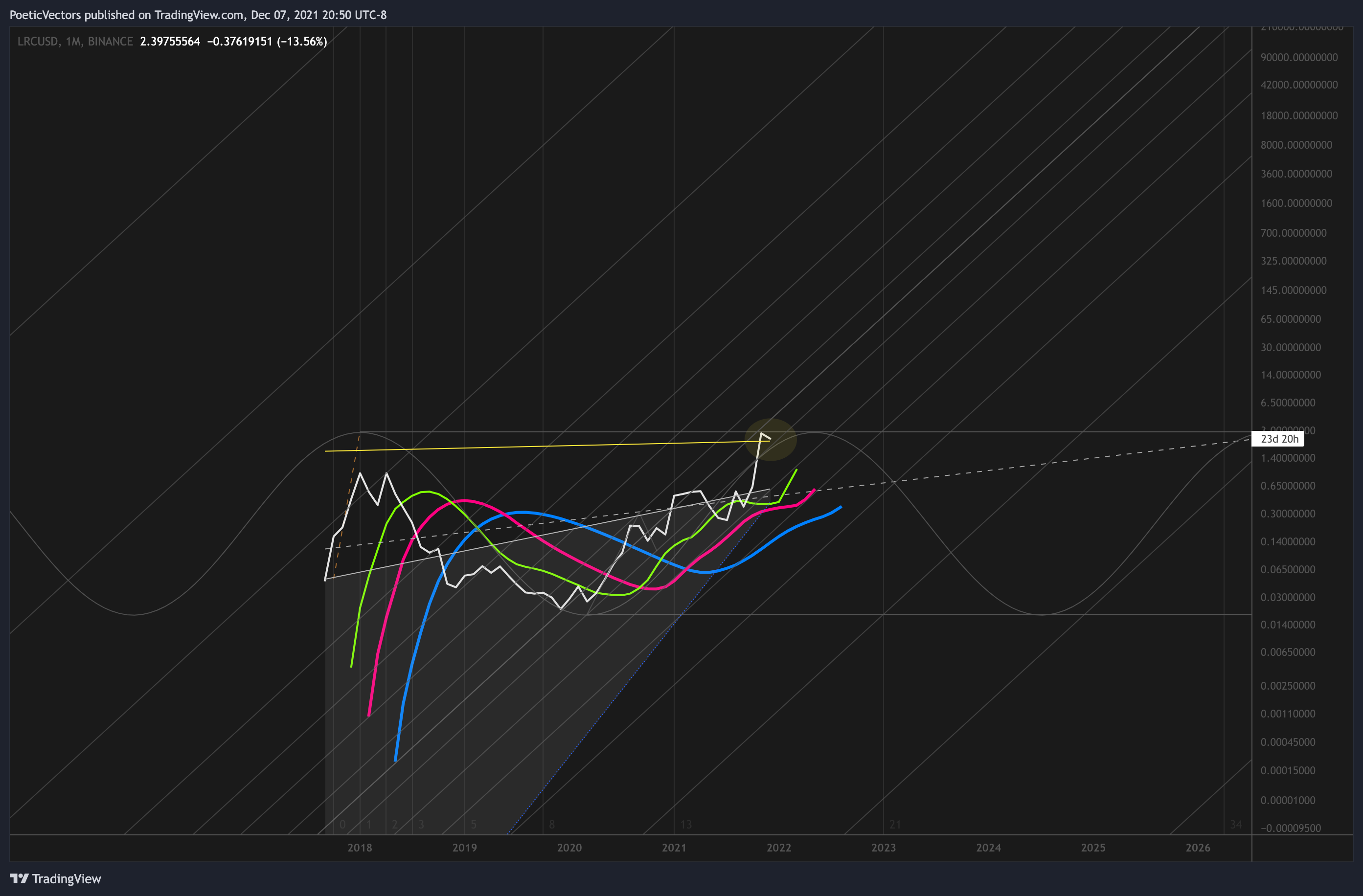
Task: Click the 42000.00000000 price scale label
Action: point(1299,85)
